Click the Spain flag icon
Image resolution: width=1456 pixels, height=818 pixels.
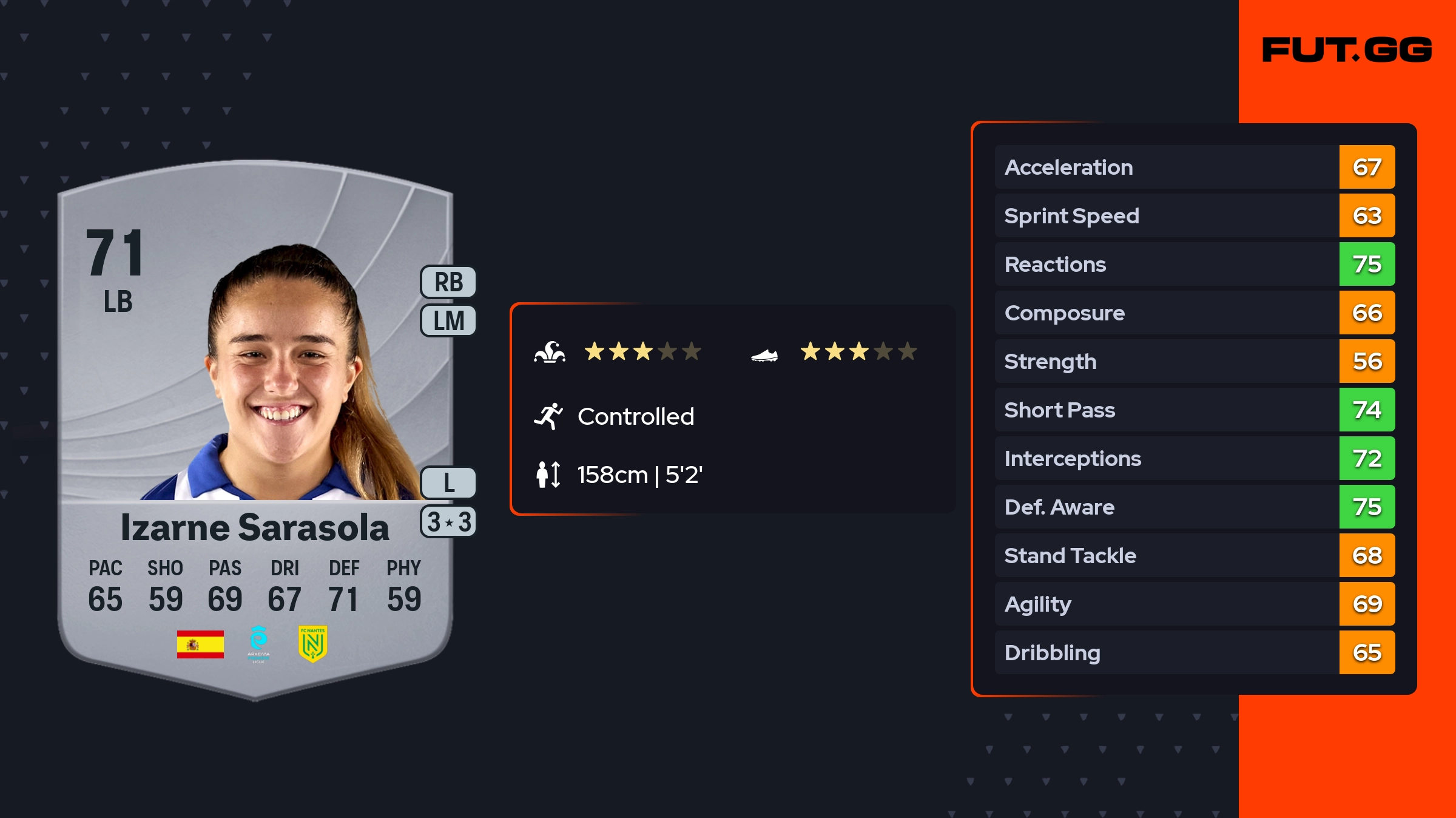click(200, 644)
